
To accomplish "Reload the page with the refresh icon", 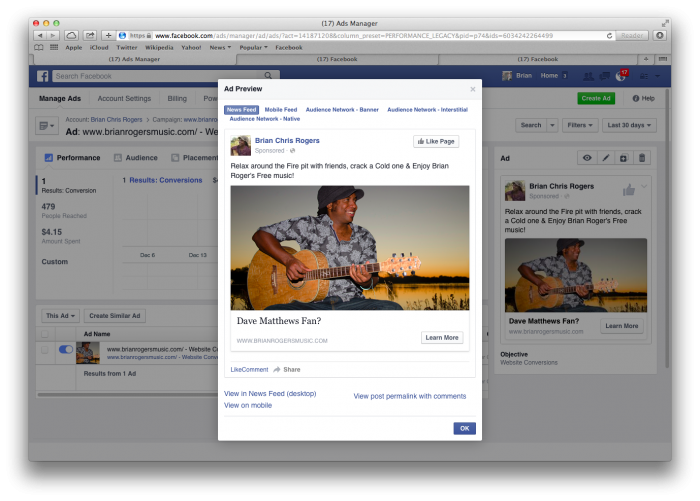I will (609, 36).
